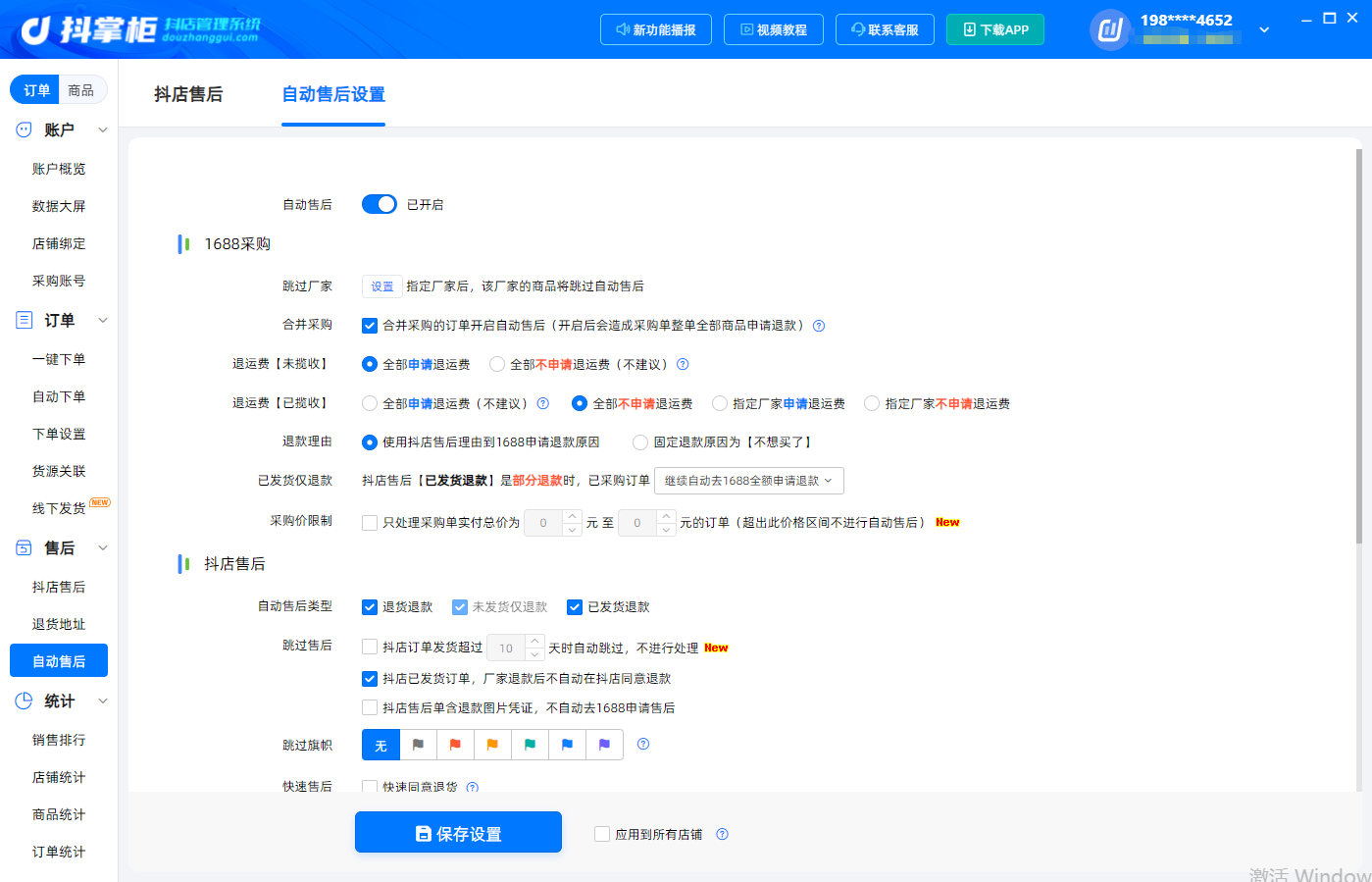Screen dimensions: 1372x882
Task: Switch to 商品 mode tab
Action: [81, 90]
